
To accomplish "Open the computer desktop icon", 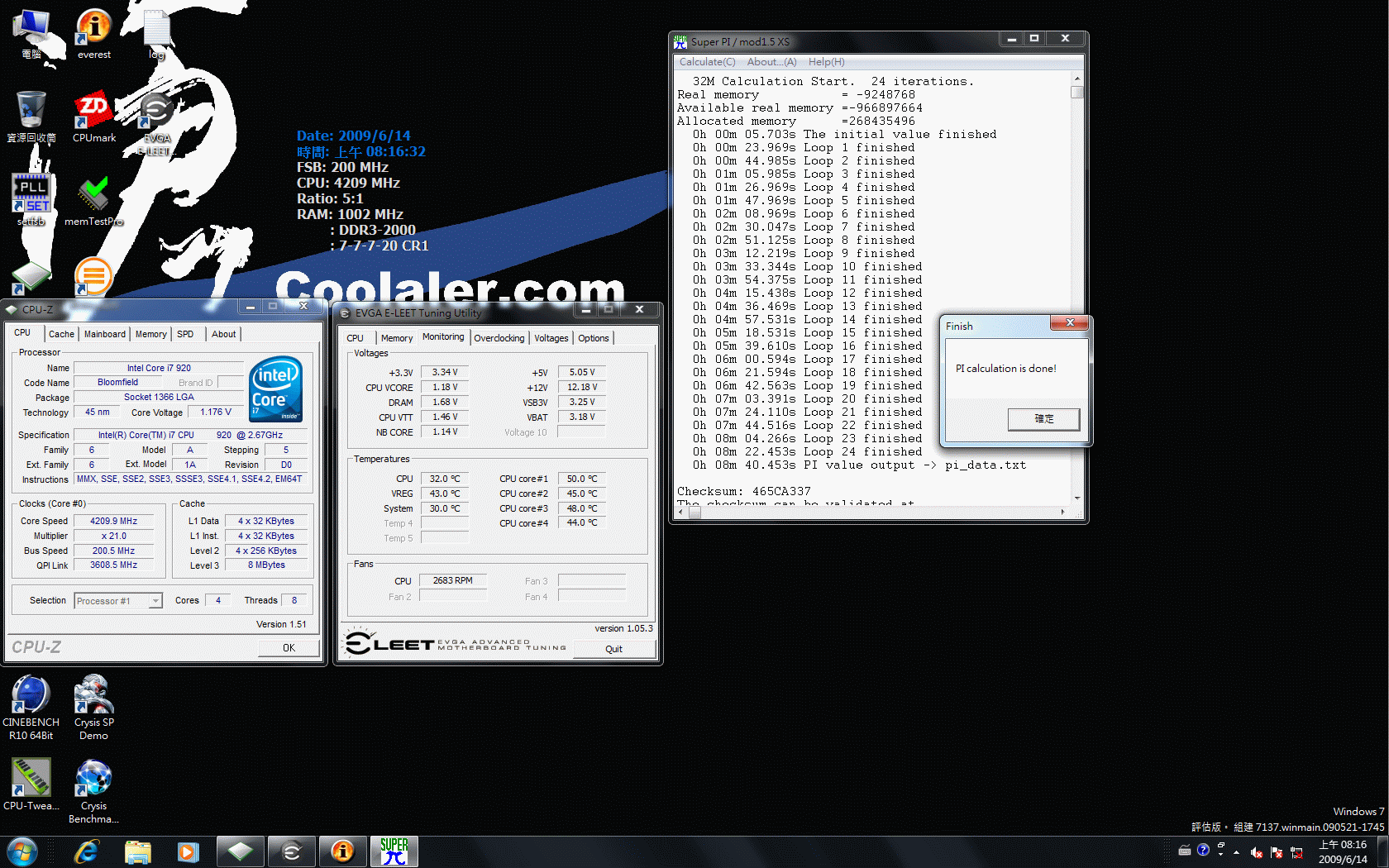I will point(31,34).
